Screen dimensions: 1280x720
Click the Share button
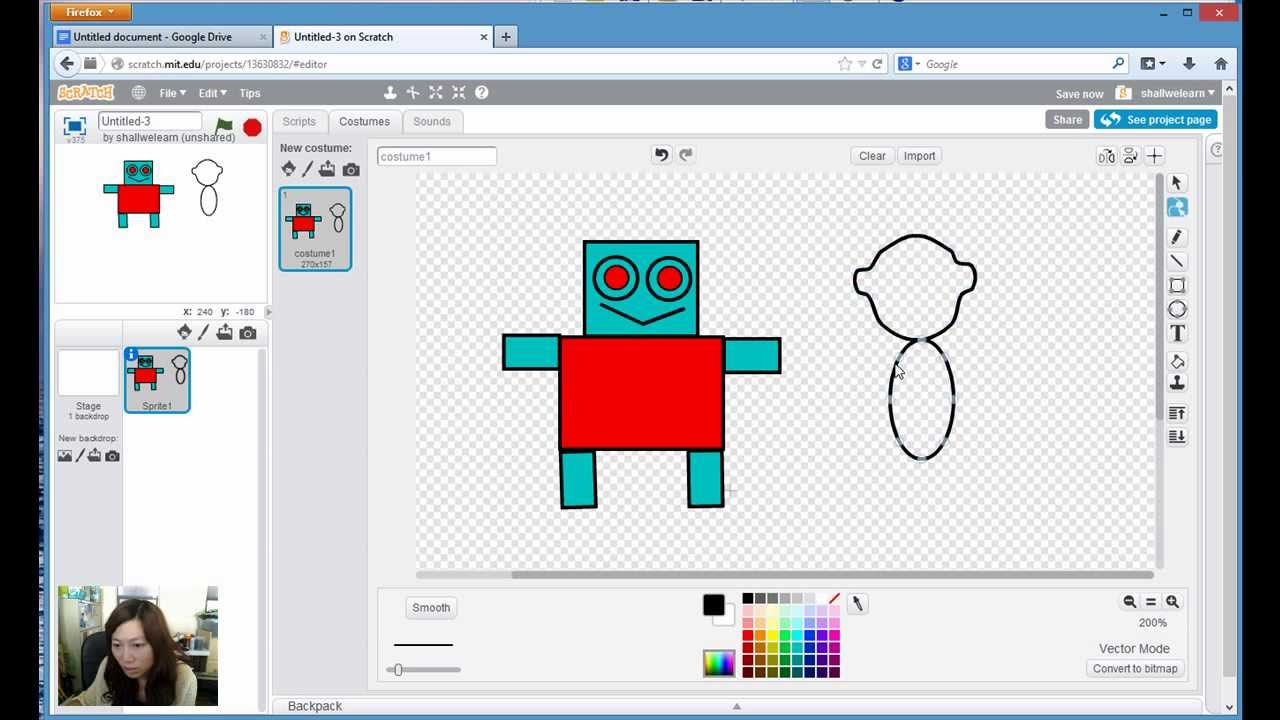click(1067, 120)
